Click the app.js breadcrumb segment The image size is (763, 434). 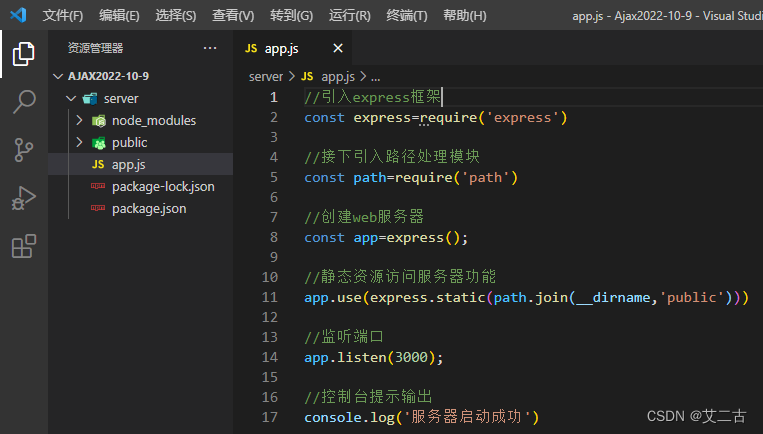(338, 77)
